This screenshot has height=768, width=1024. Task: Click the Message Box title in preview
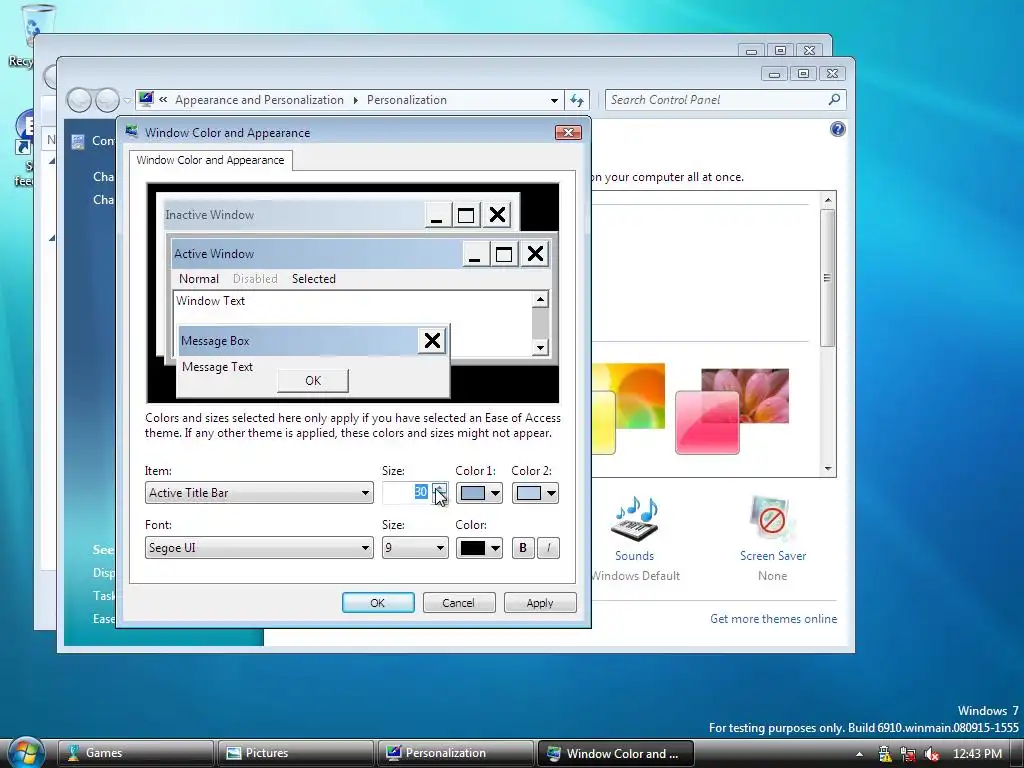216,341
